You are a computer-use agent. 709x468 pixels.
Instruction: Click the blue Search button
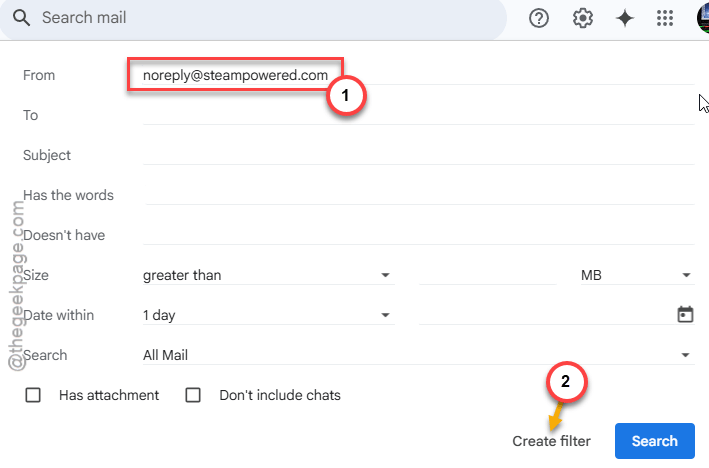654,441
